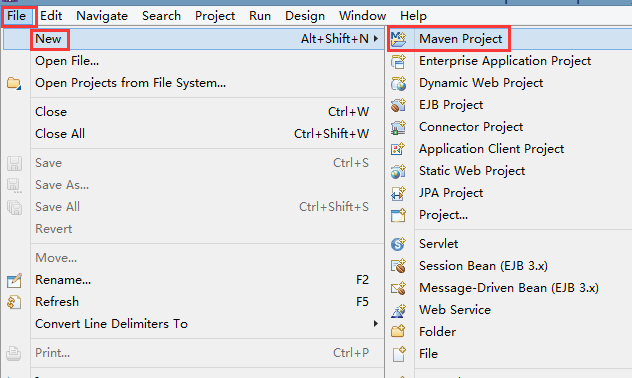The height and width of the screenshot is (378, 632).
Task: Click the Message-Driven Bean icon
Action: [x=398, y=288]
